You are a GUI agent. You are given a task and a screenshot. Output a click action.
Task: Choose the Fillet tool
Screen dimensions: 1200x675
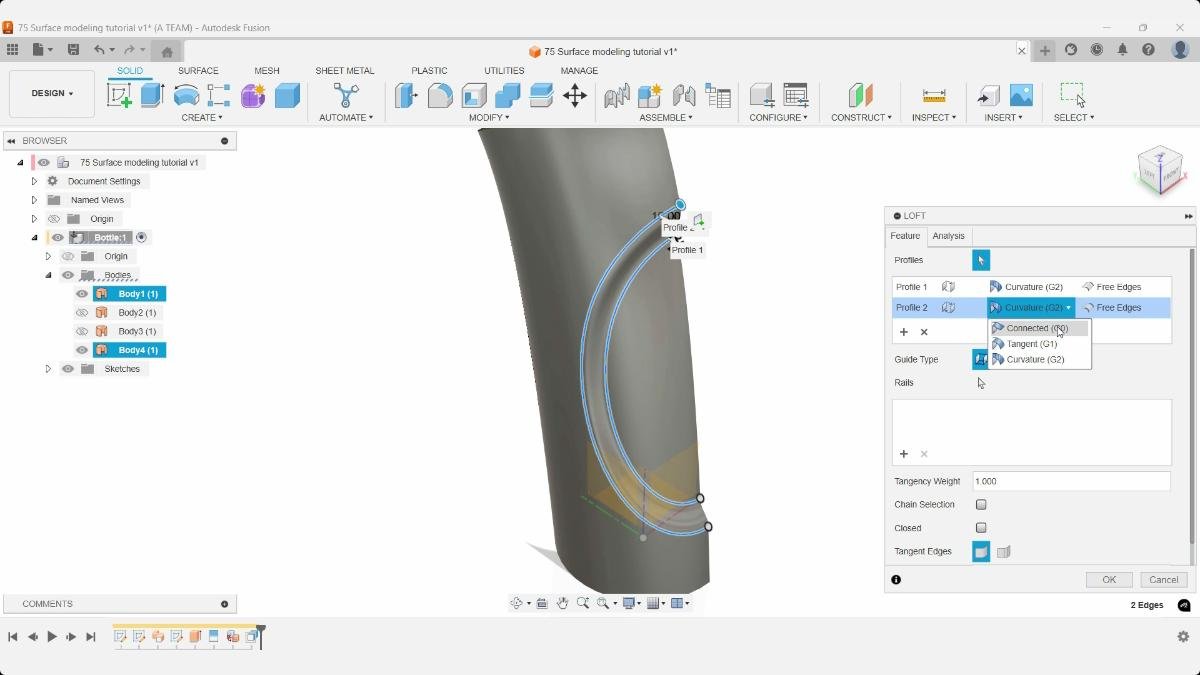click(x=440, y=95)
